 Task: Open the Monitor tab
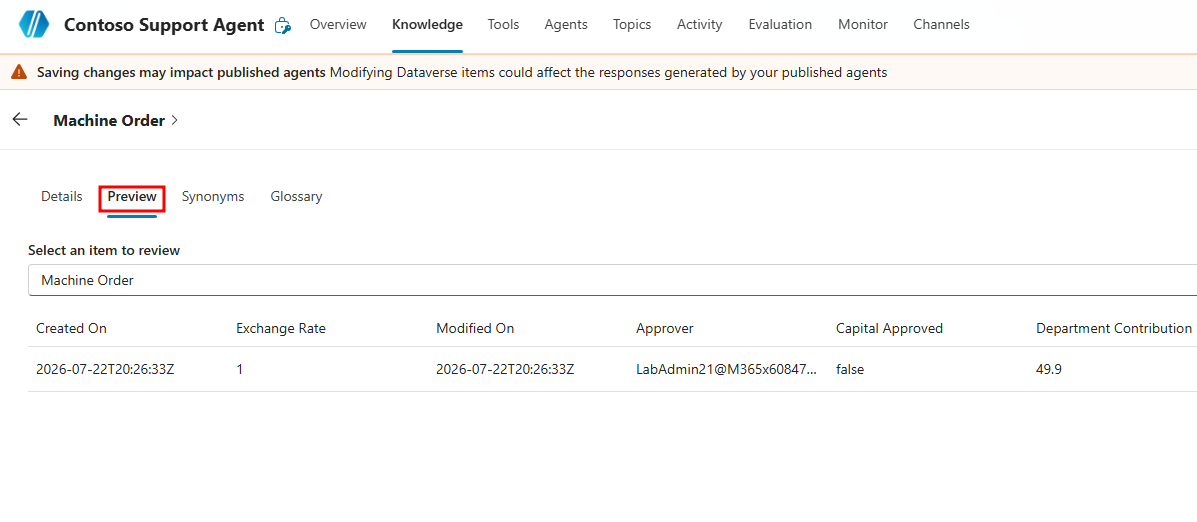click(863, 24)
